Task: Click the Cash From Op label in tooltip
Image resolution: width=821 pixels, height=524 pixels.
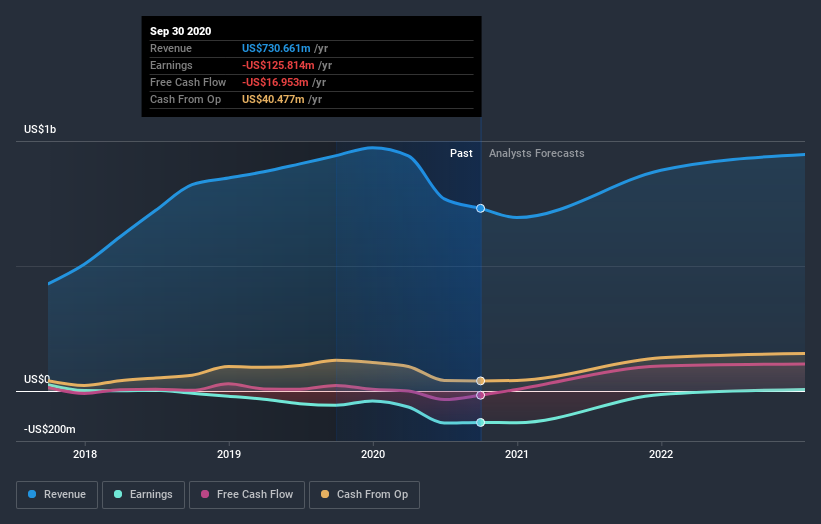Action: point(185,99)
